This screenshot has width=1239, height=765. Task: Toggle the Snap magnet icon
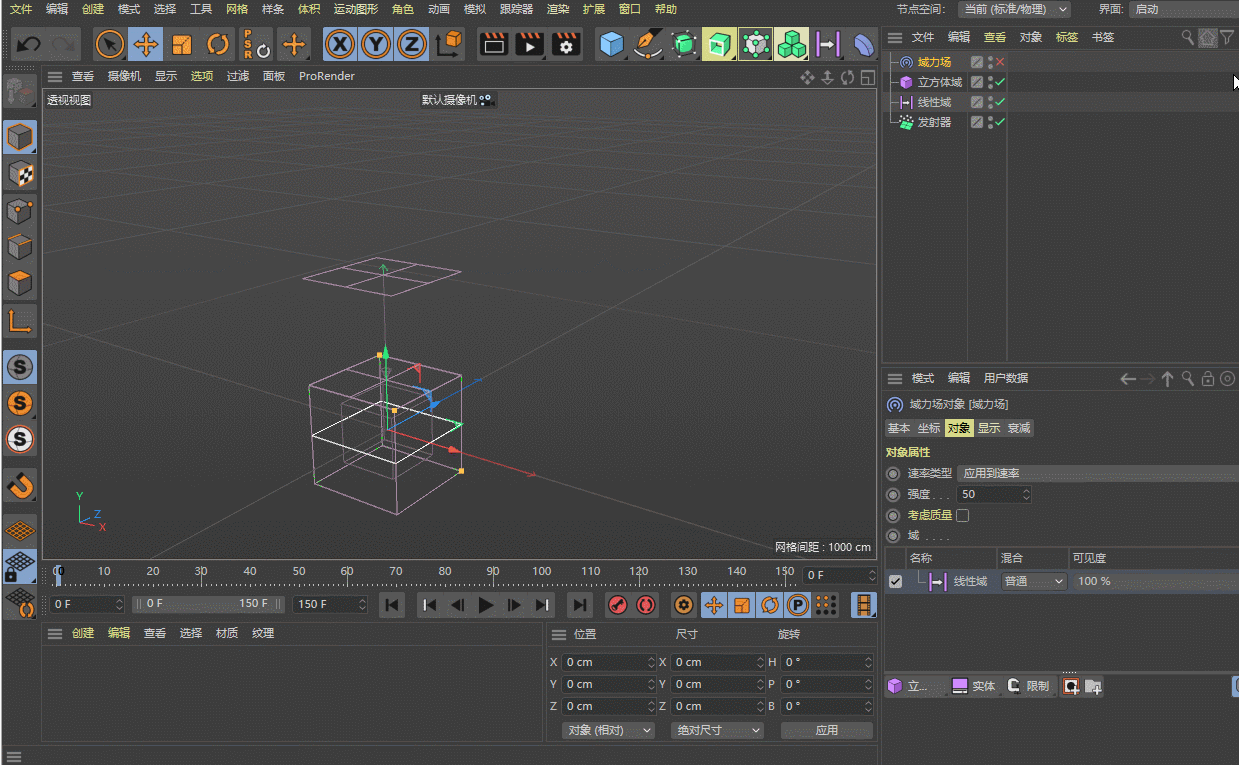pos(20,485)
